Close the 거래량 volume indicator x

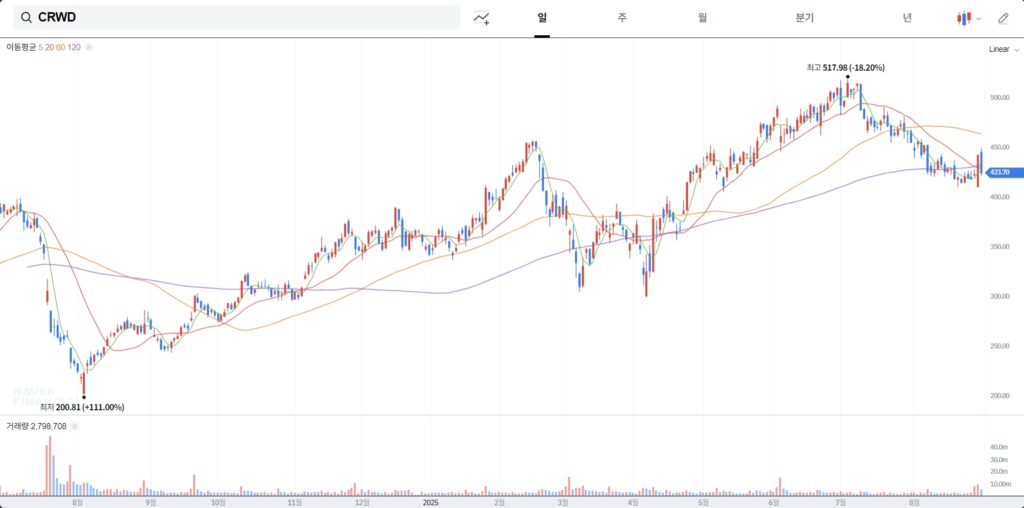(74, 426)
